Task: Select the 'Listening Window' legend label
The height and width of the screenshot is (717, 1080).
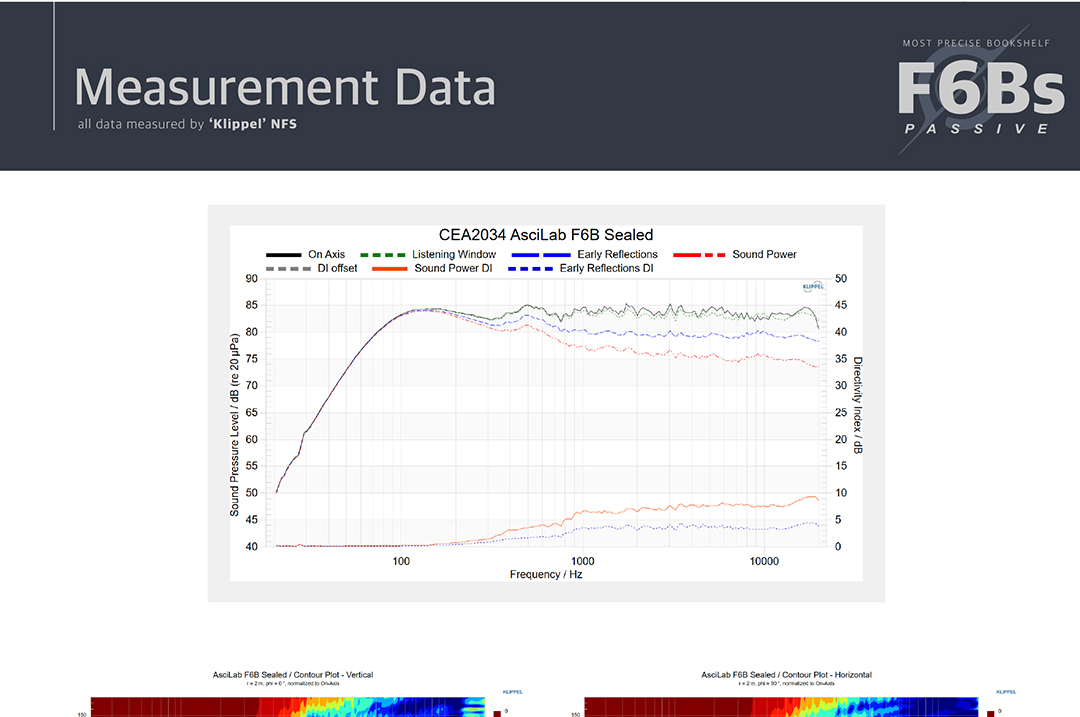Action: (x=454, y=255)
